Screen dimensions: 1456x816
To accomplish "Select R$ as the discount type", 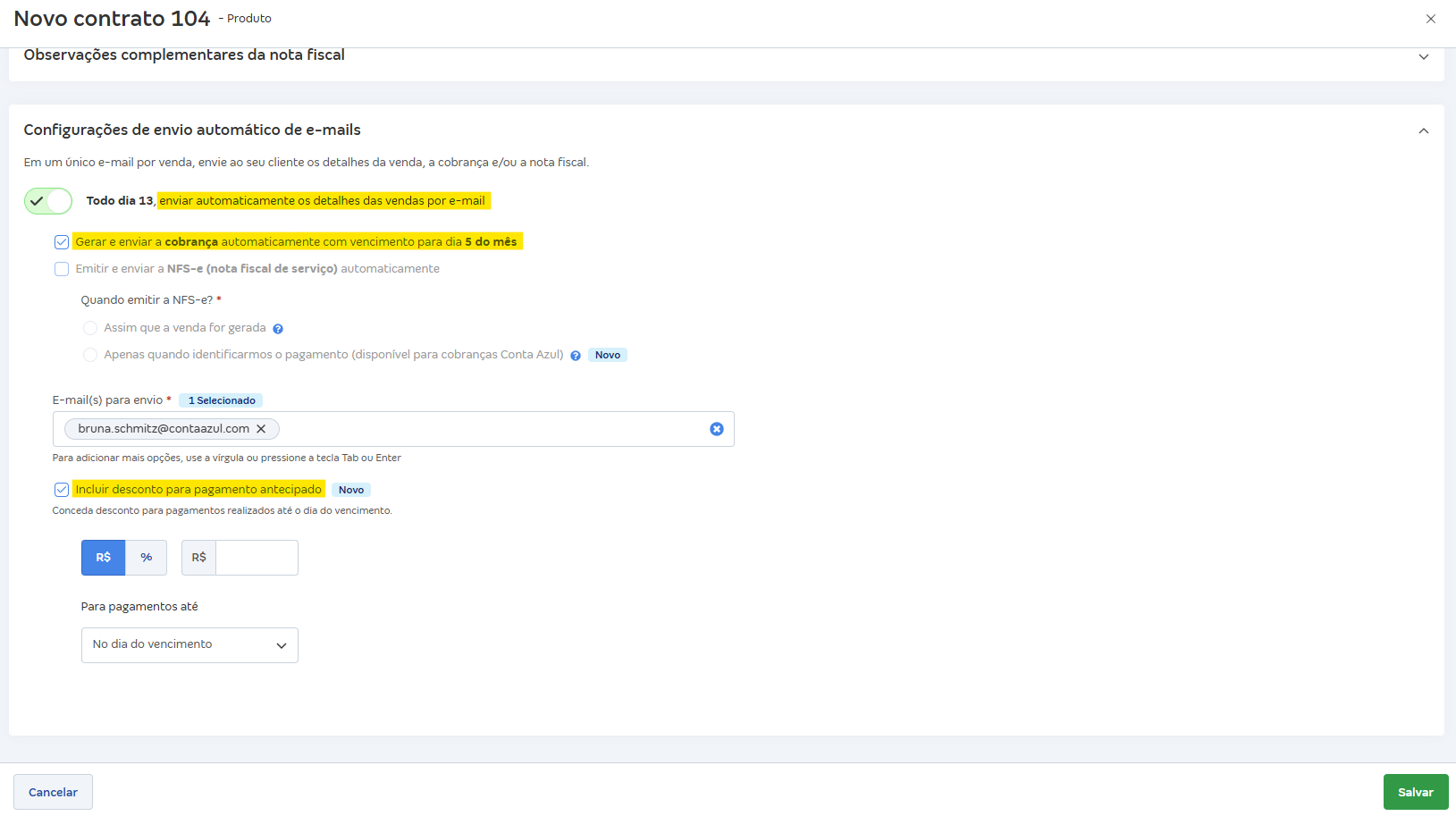I will point(103,557).
